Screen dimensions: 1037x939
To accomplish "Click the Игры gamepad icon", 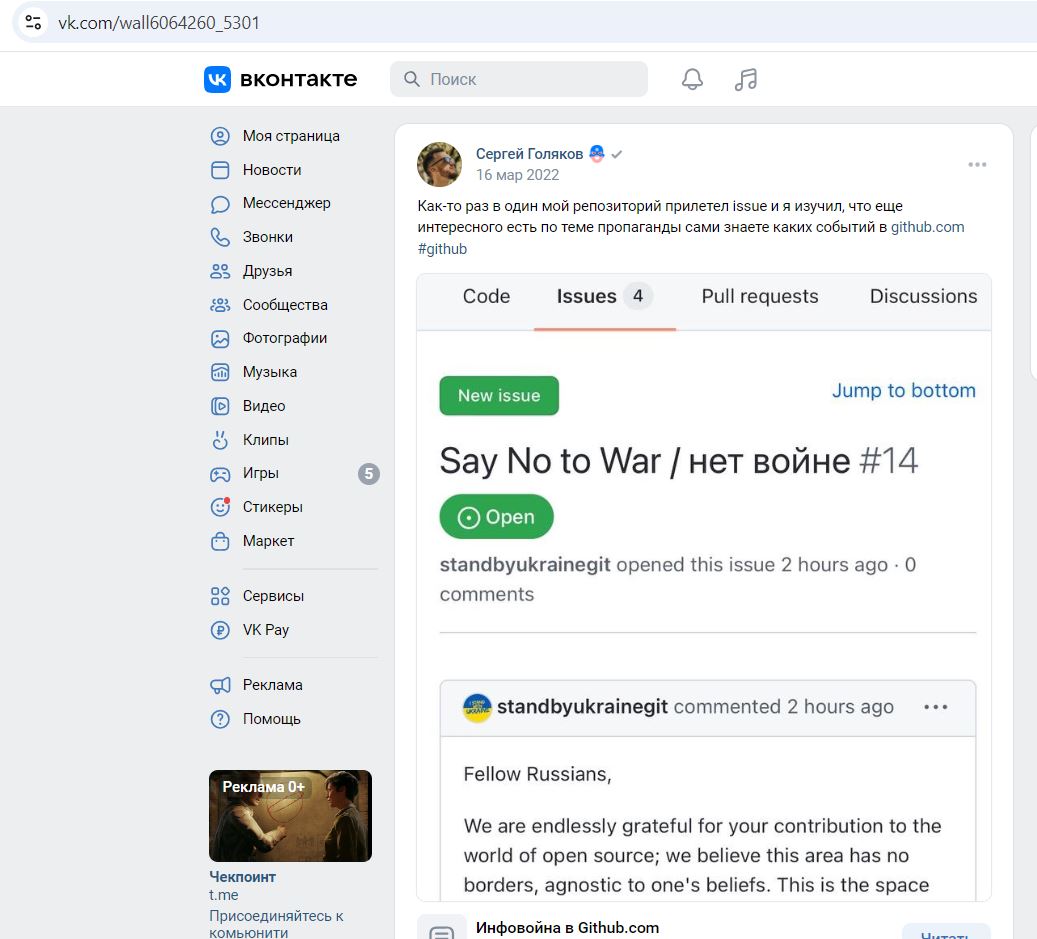I will pos(220,473).
